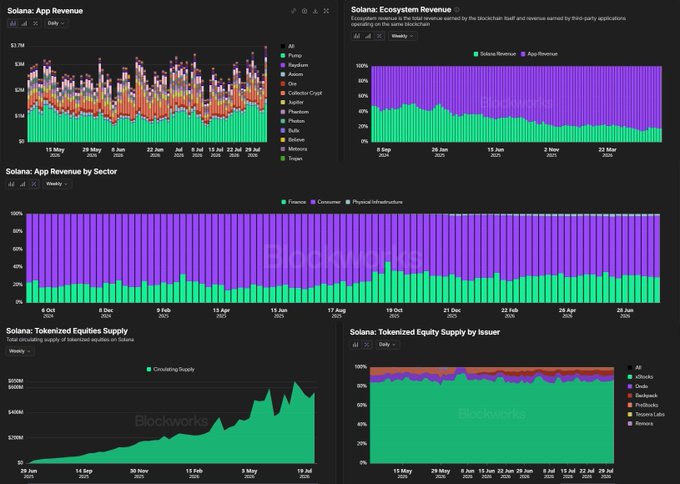Toggle Backpack series in issuer legend
Screen dimensions: 680x484
coord(642,396)
